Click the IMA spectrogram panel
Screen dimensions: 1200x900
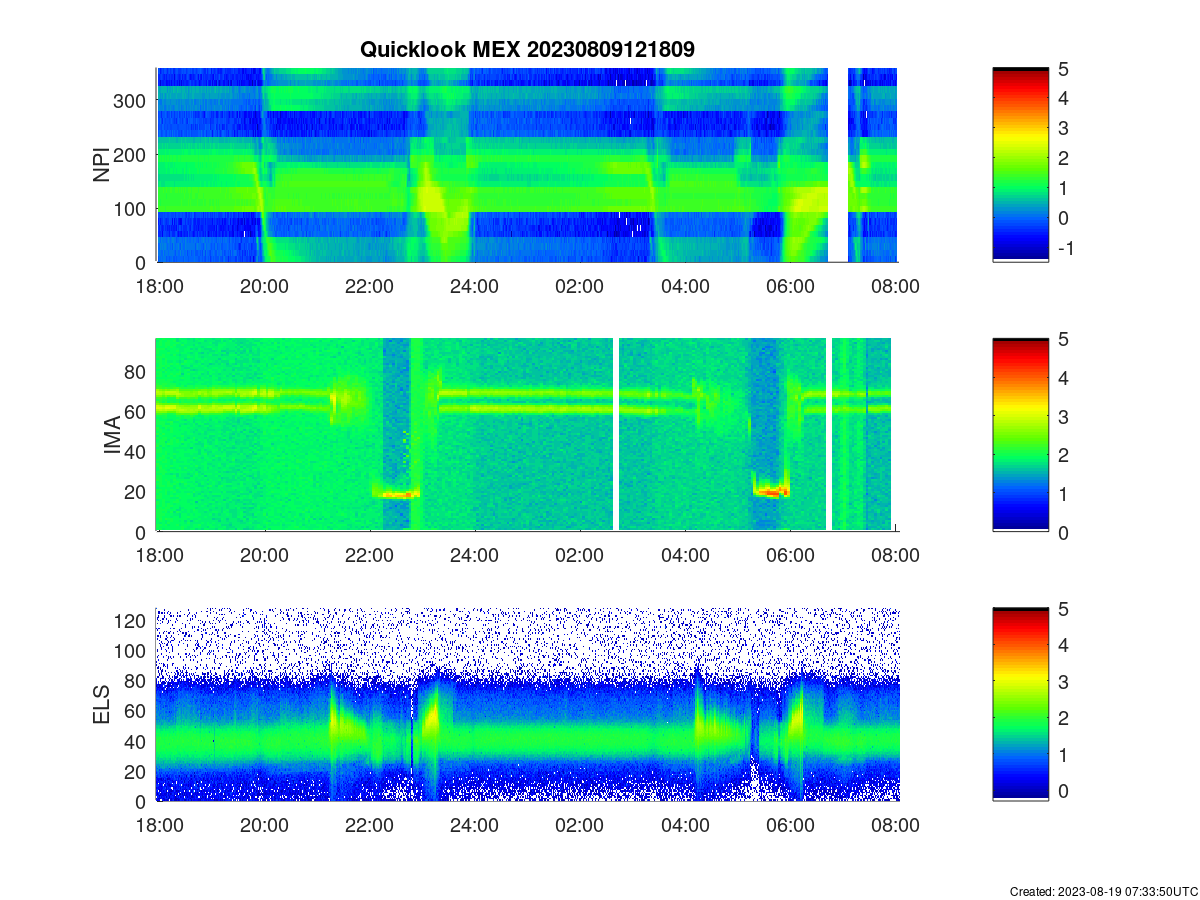[x=527, y=435]
